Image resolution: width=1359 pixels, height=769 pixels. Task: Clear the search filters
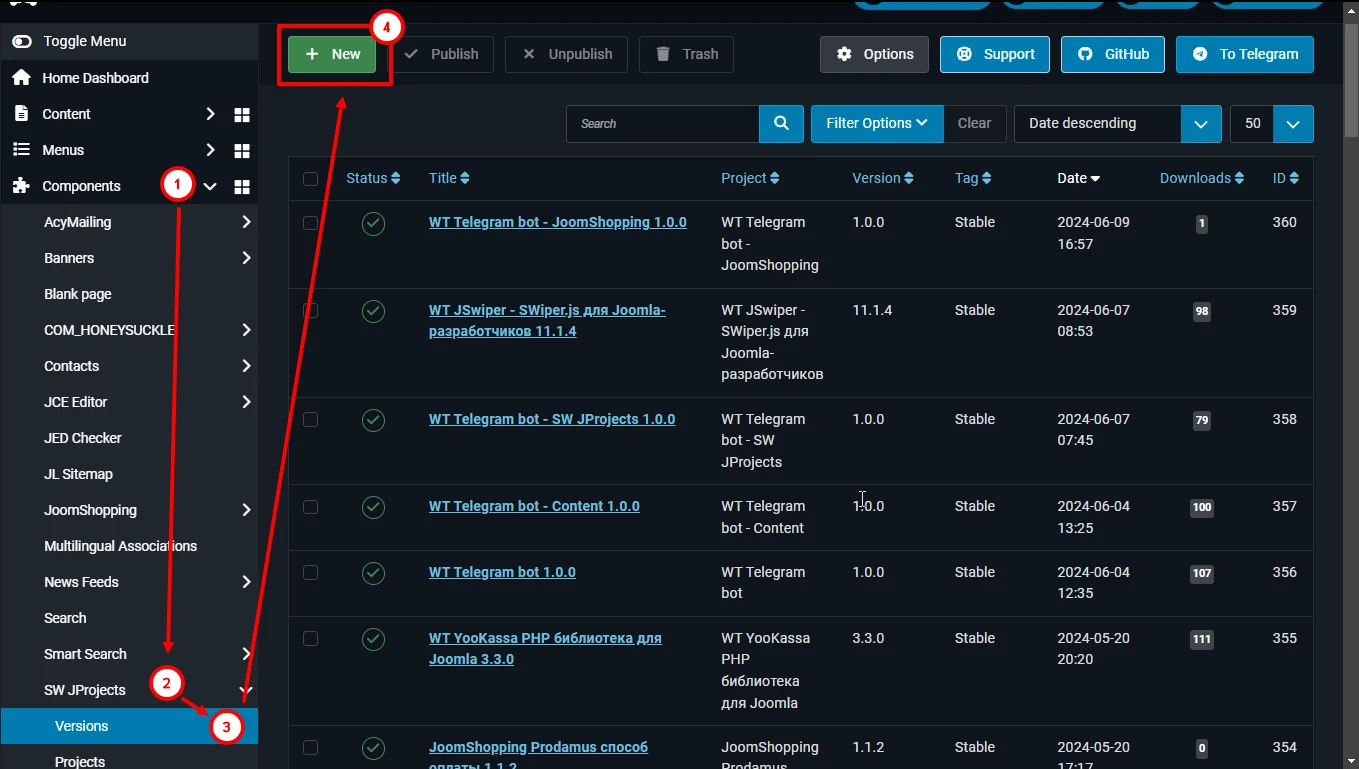[x=975, y=124]
